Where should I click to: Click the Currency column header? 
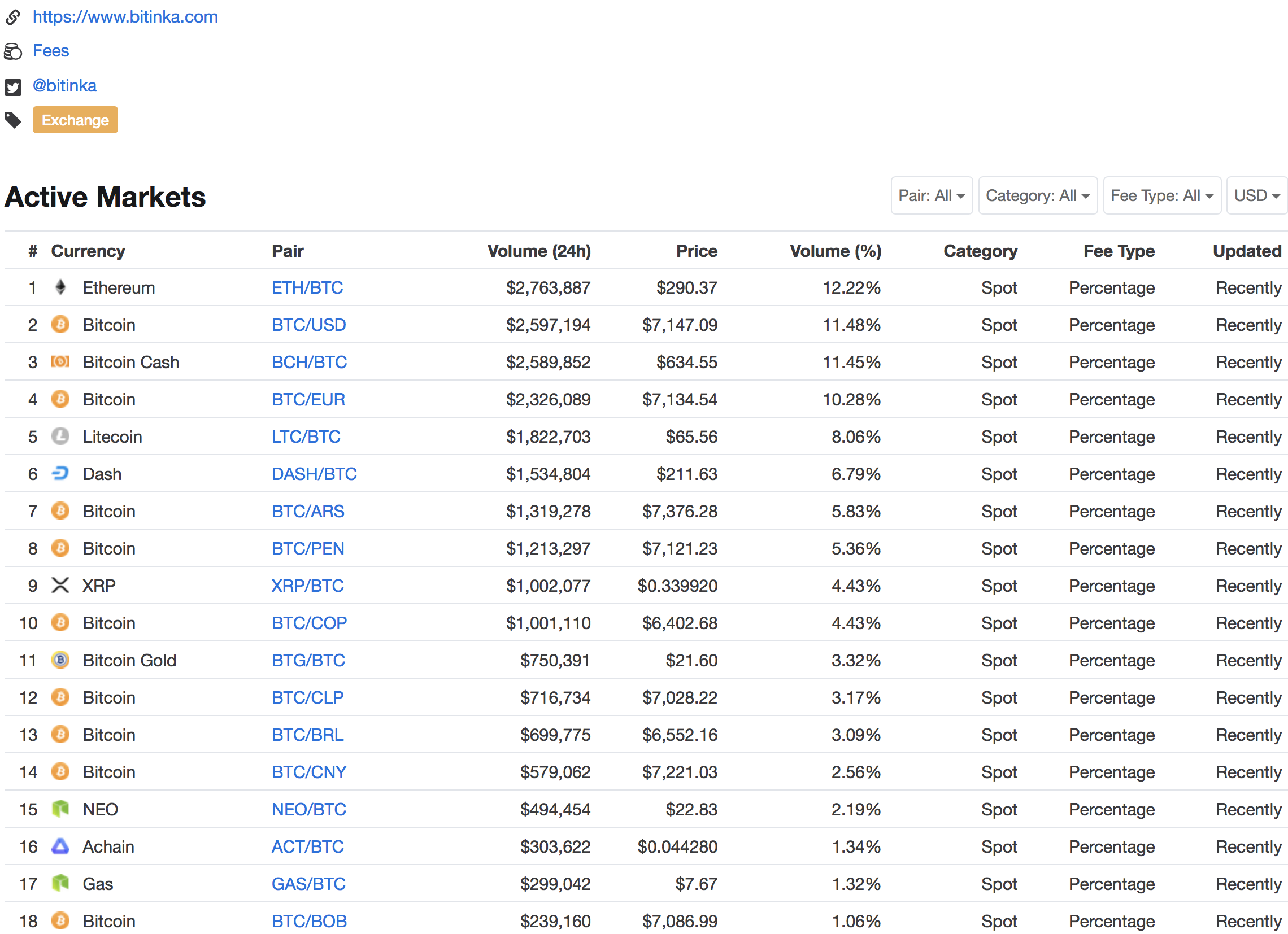click(x=88, y=251)
